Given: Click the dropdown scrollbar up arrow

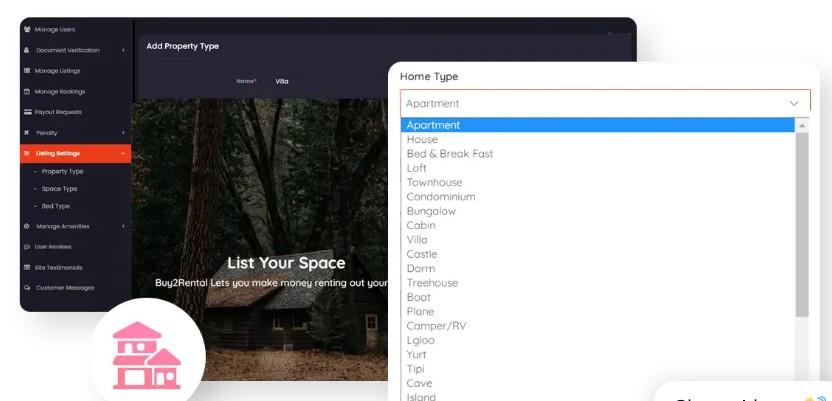Looking at the screenshot, I should coord(802,126).
